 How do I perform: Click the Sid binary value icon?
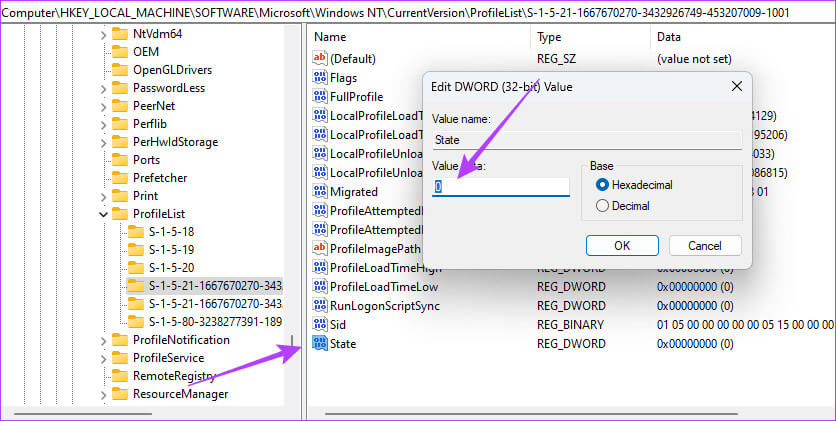pos(320,325)
